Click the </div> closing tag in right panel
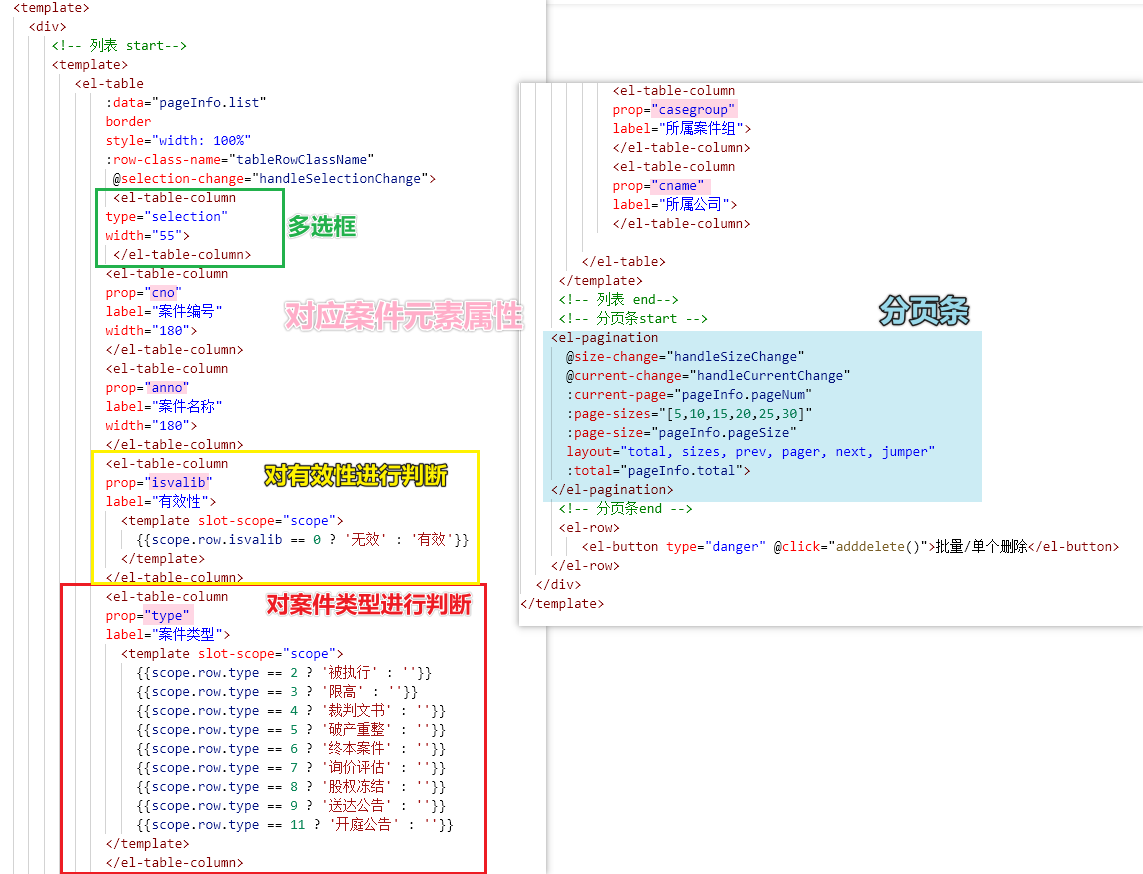 [x=558, y=585]
